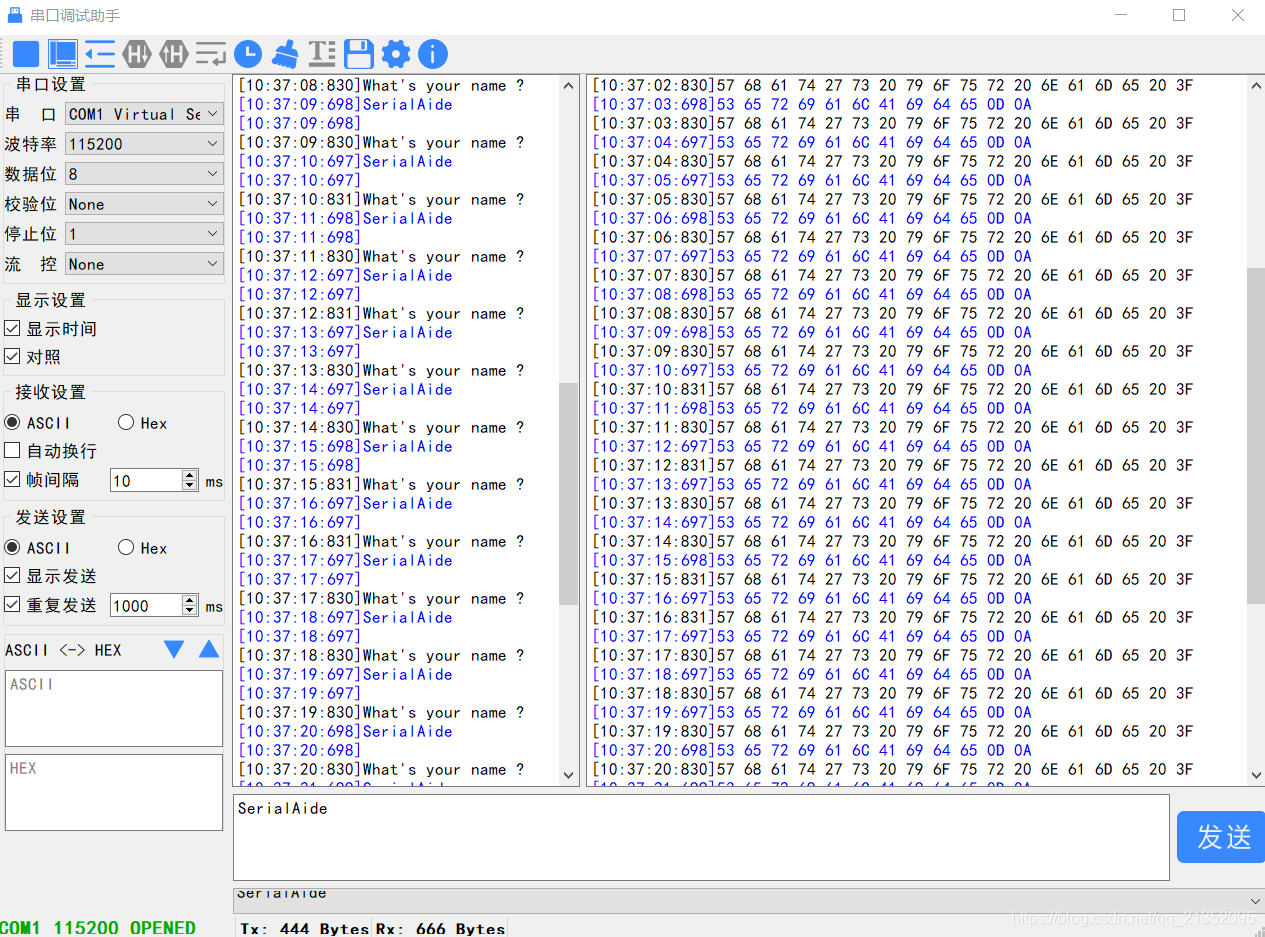The width and height of the screenshot is (1265, 937).
Task: Click the clock timestamp icon
Action: coord(248,54)
